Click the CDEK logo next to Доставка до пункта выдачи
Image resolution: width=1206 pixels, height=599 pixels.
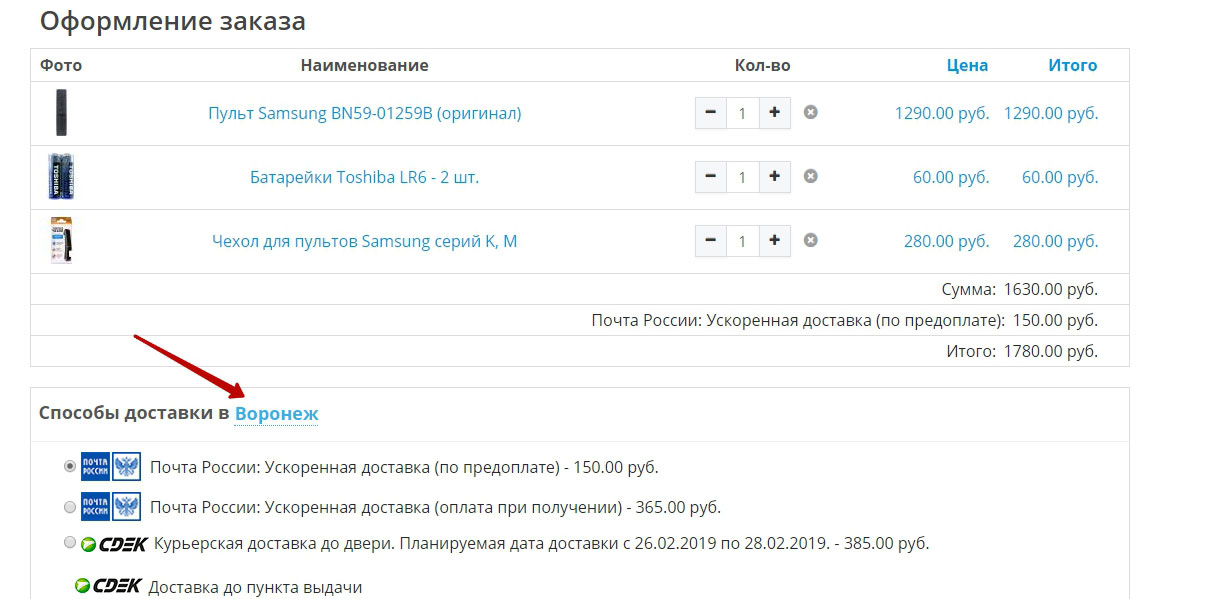(108, 587)
